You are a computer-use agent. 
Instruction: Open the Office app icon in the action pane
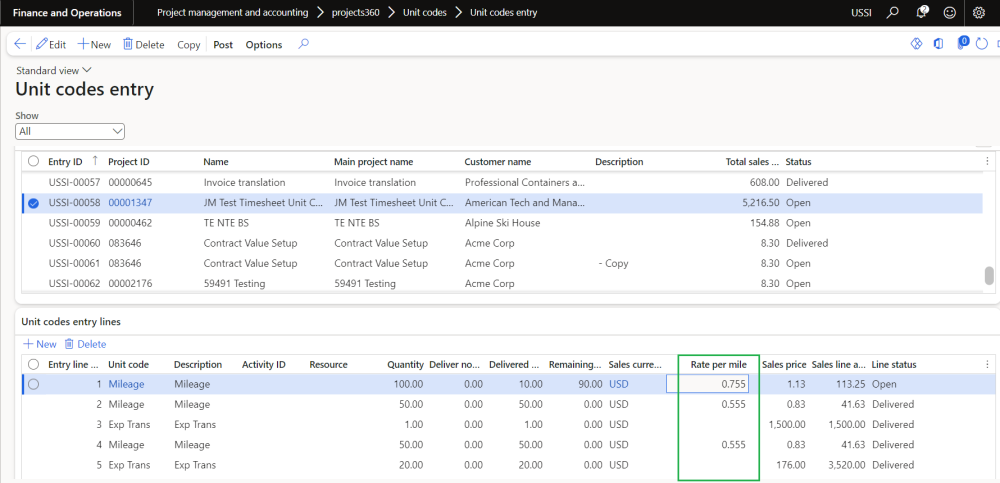tap(938, 44)
